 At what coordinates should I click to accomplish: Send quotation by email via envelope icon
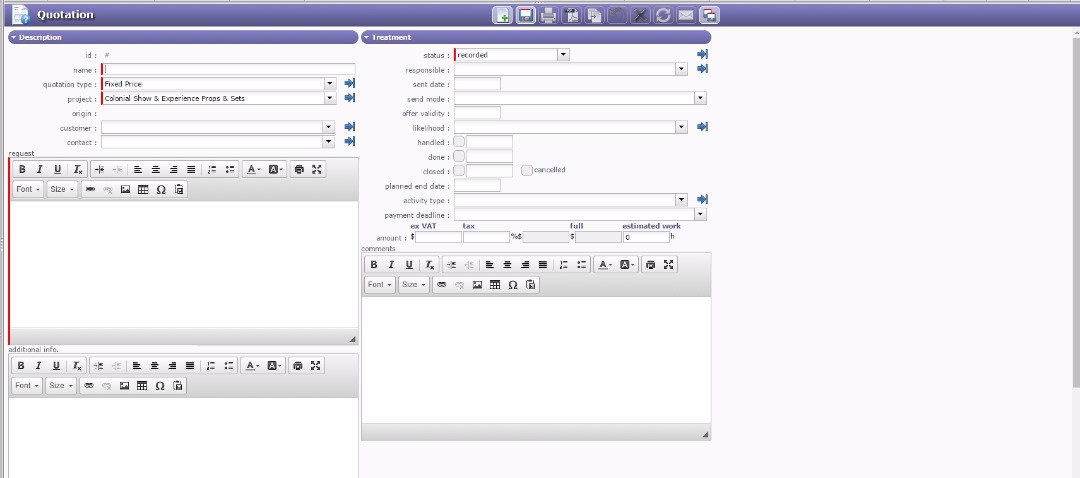tap(686, 15)
